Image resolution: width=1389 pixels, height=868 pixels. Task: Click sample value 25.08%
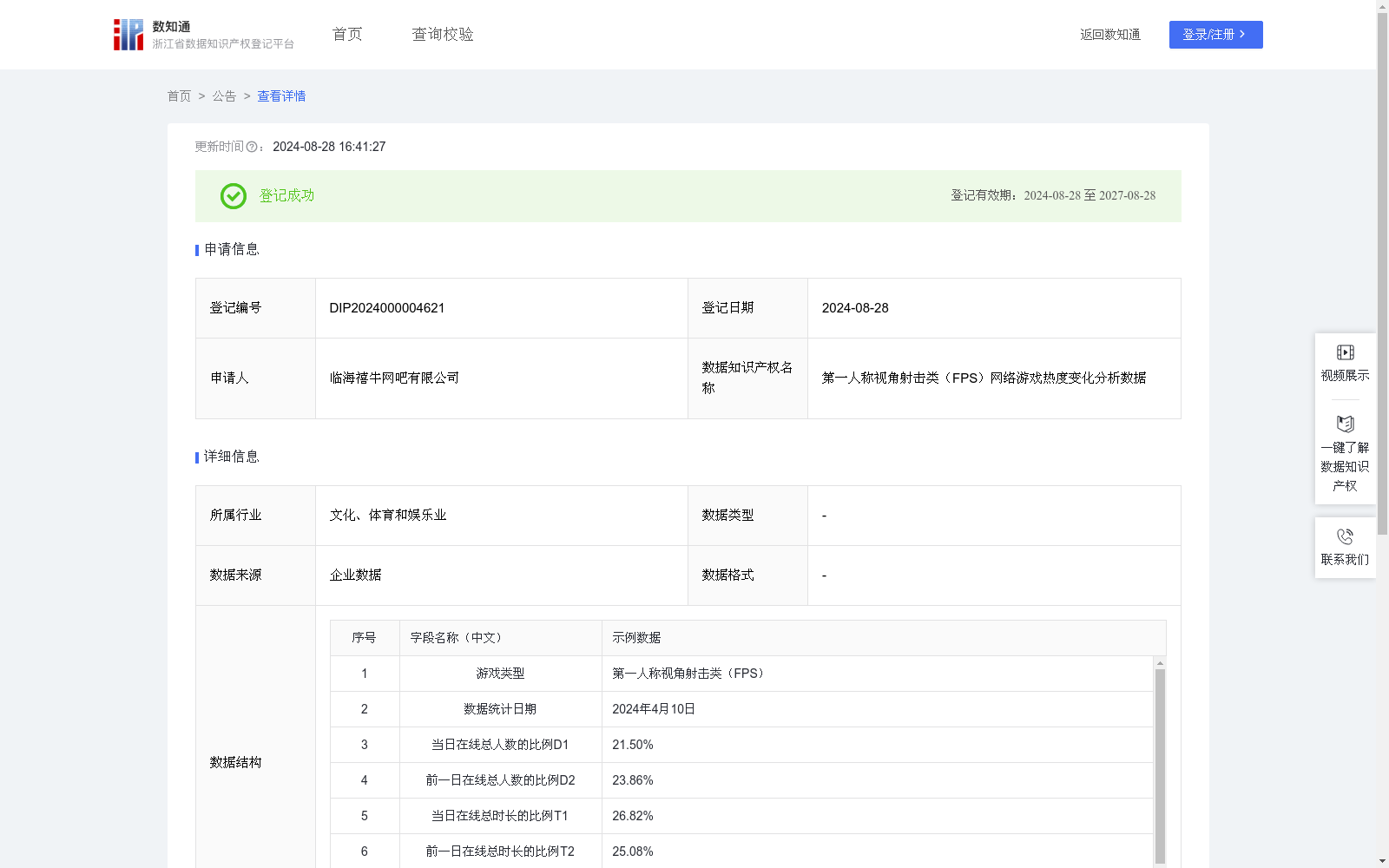coord(633,852)
